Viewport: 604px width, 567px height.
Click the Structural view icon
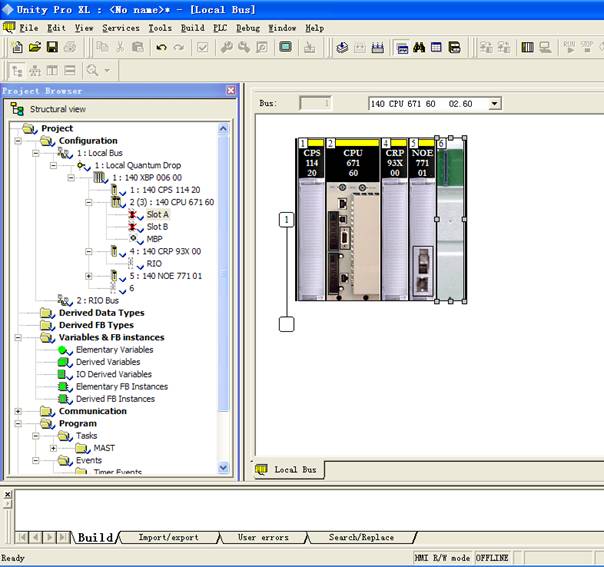pyautogui.click(x=17, y=109)
